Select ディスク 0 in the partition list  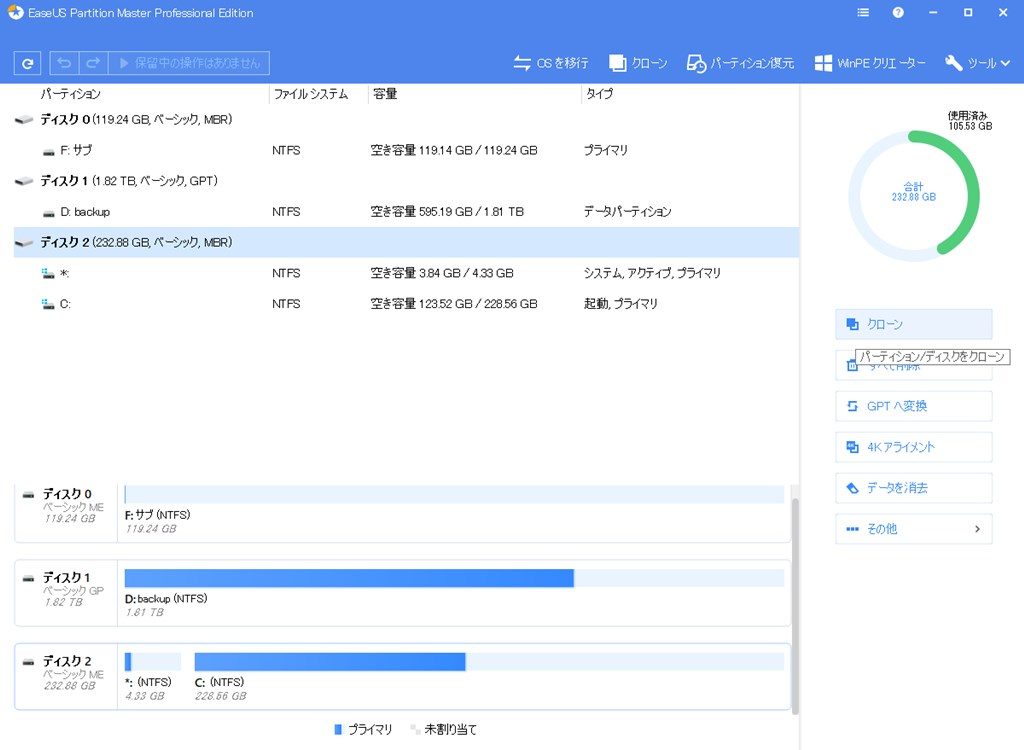tap(406, 120)
